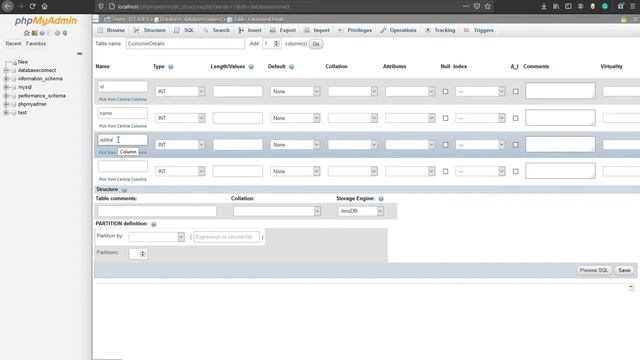Click the add columns number stepper
This screenshot has width=640, height=360.
[x=276, y=44]
